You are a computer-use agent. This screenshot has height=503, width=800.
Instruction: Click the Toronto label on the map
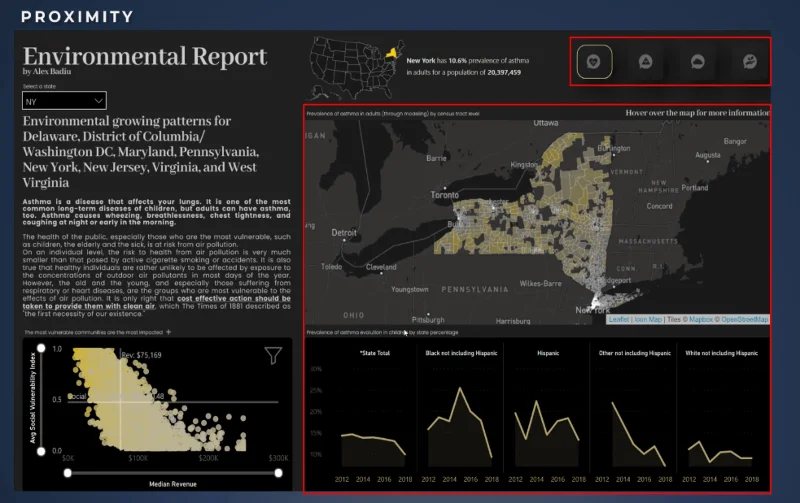pyautogui.click(x=444, y=195)
